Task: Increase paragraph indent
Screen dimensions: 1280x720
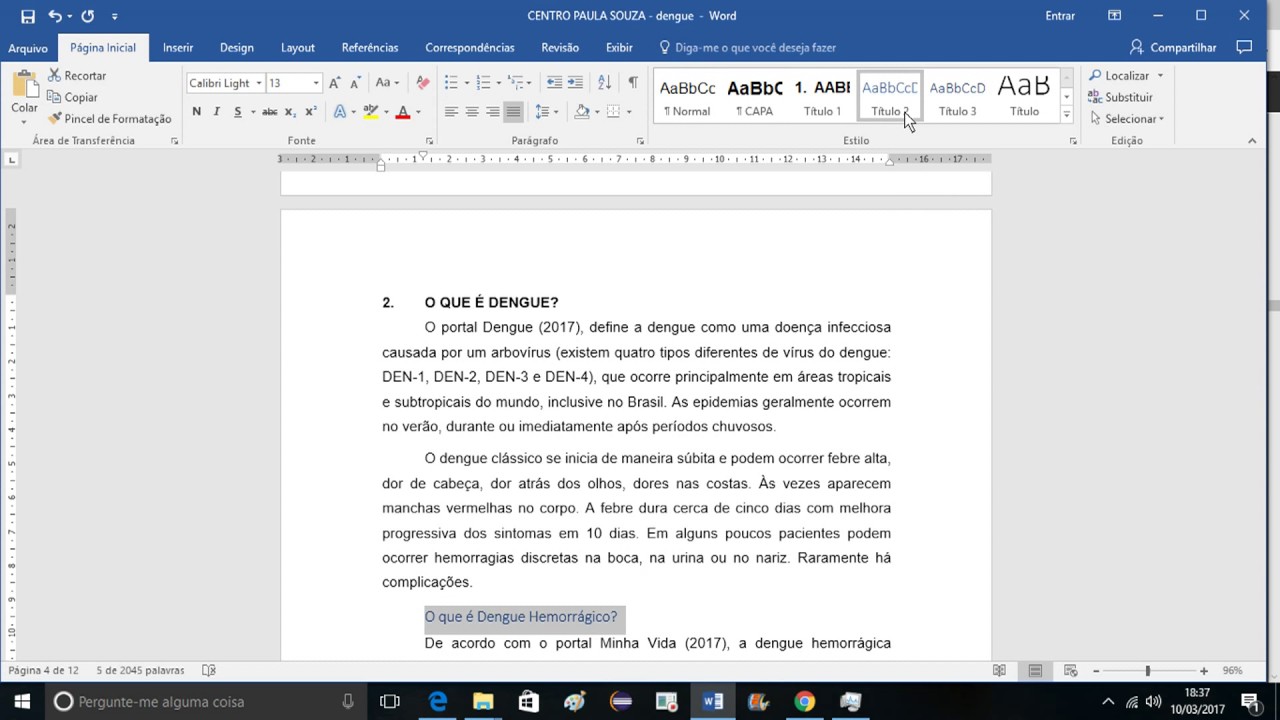Action: coord(575,83)
